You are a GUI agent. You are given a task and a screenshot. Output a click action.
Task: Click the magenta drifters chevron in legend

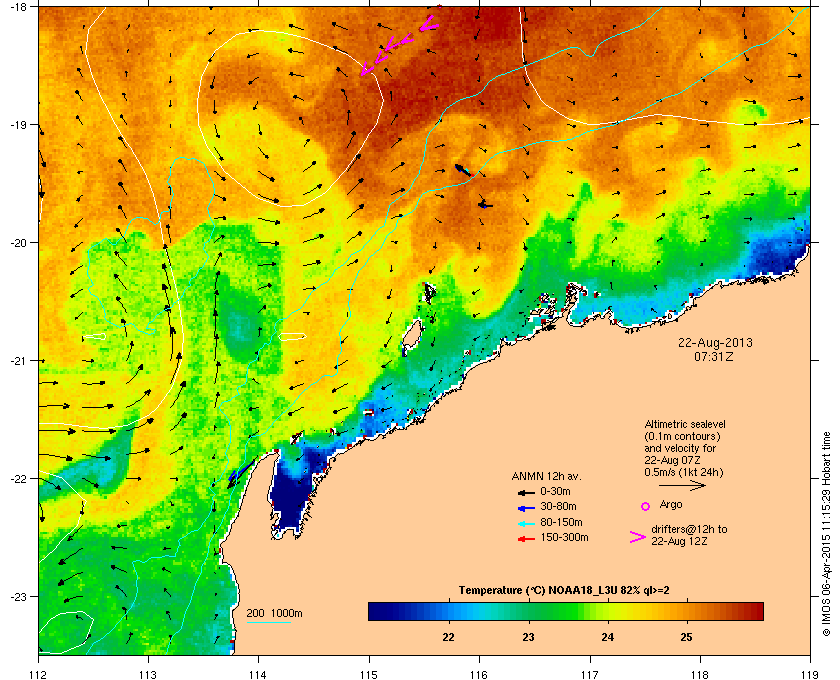[638, 537]
